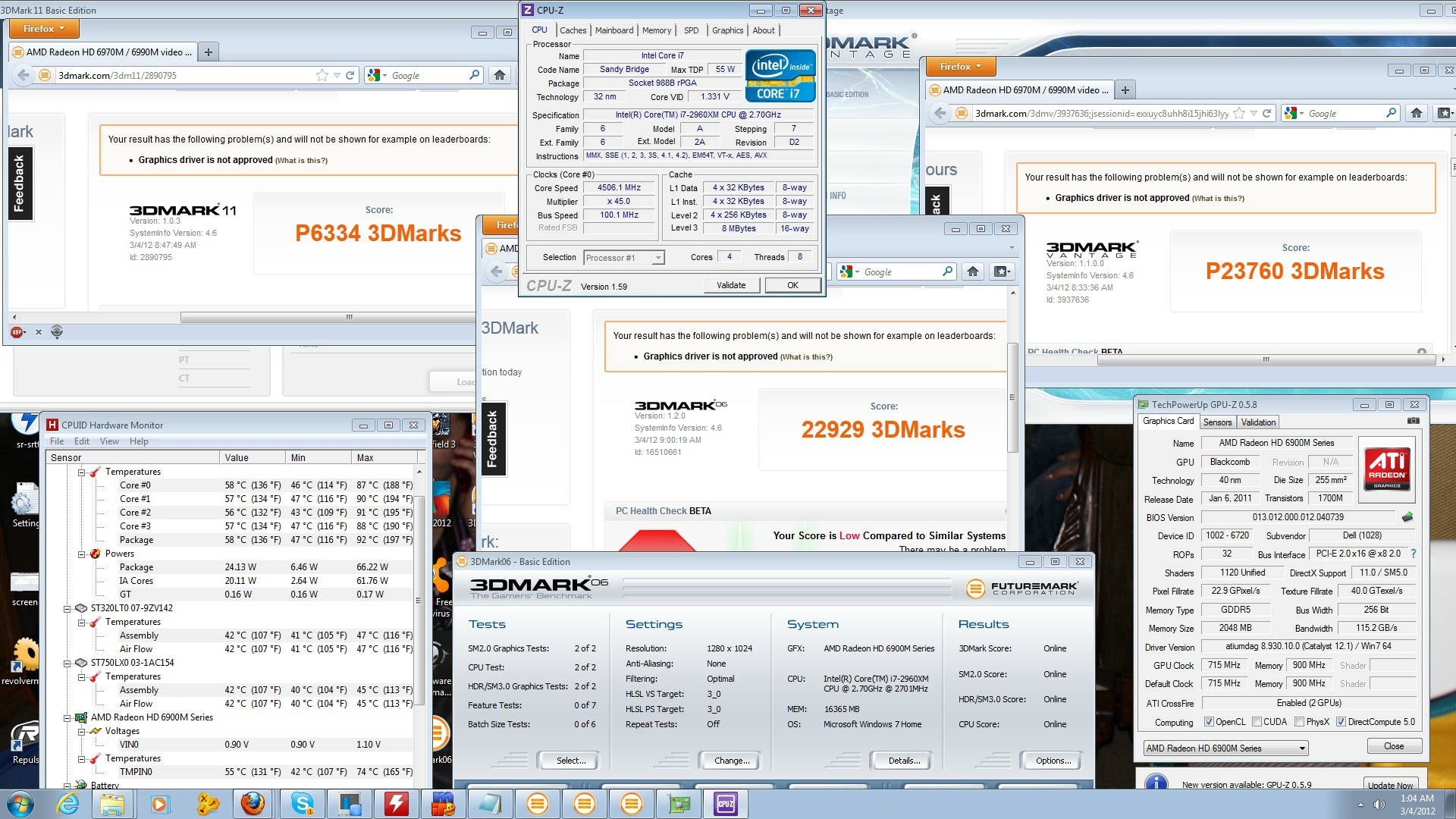1456x819 pixels.
Task: Open the GPU selection dropdown in GPU-Z
Action: 1226,748
